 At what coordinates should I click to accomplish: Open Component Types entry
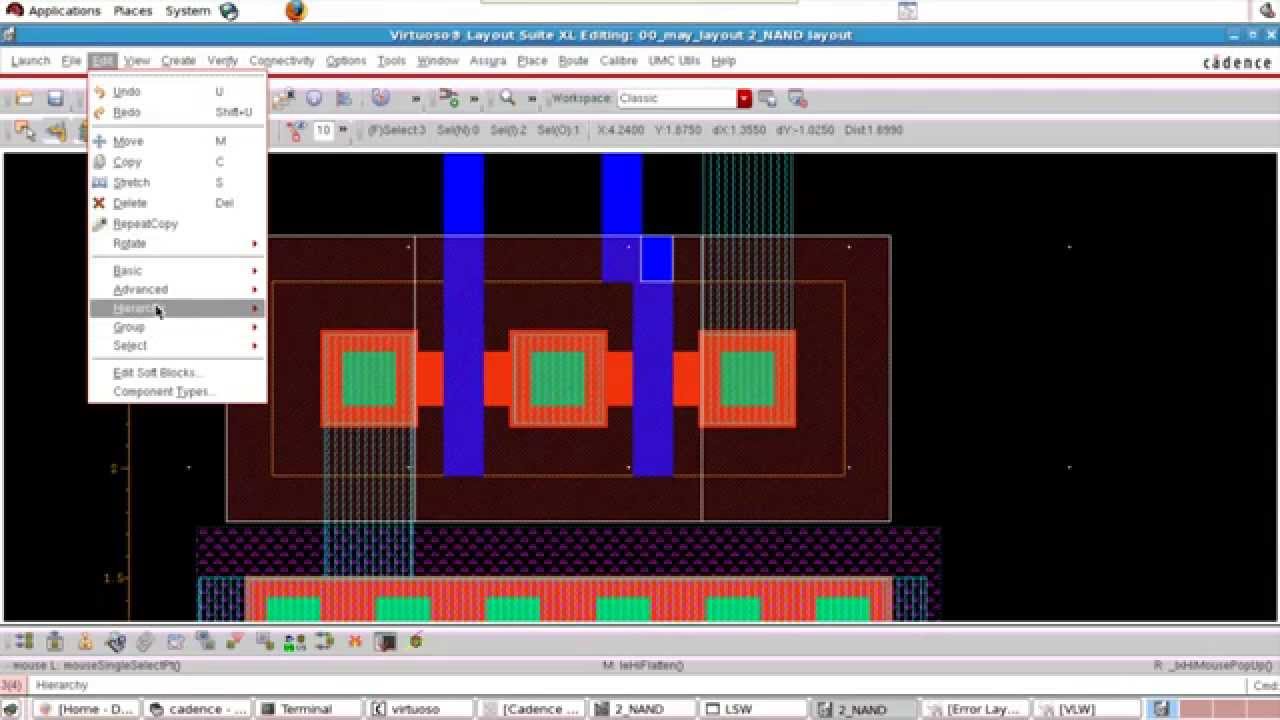(177, 392)
